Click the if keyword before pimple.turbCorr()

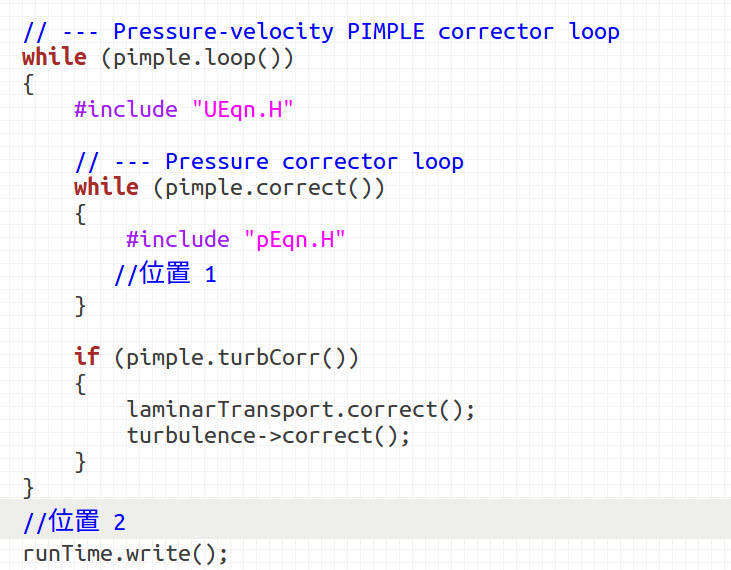point(87,357)
